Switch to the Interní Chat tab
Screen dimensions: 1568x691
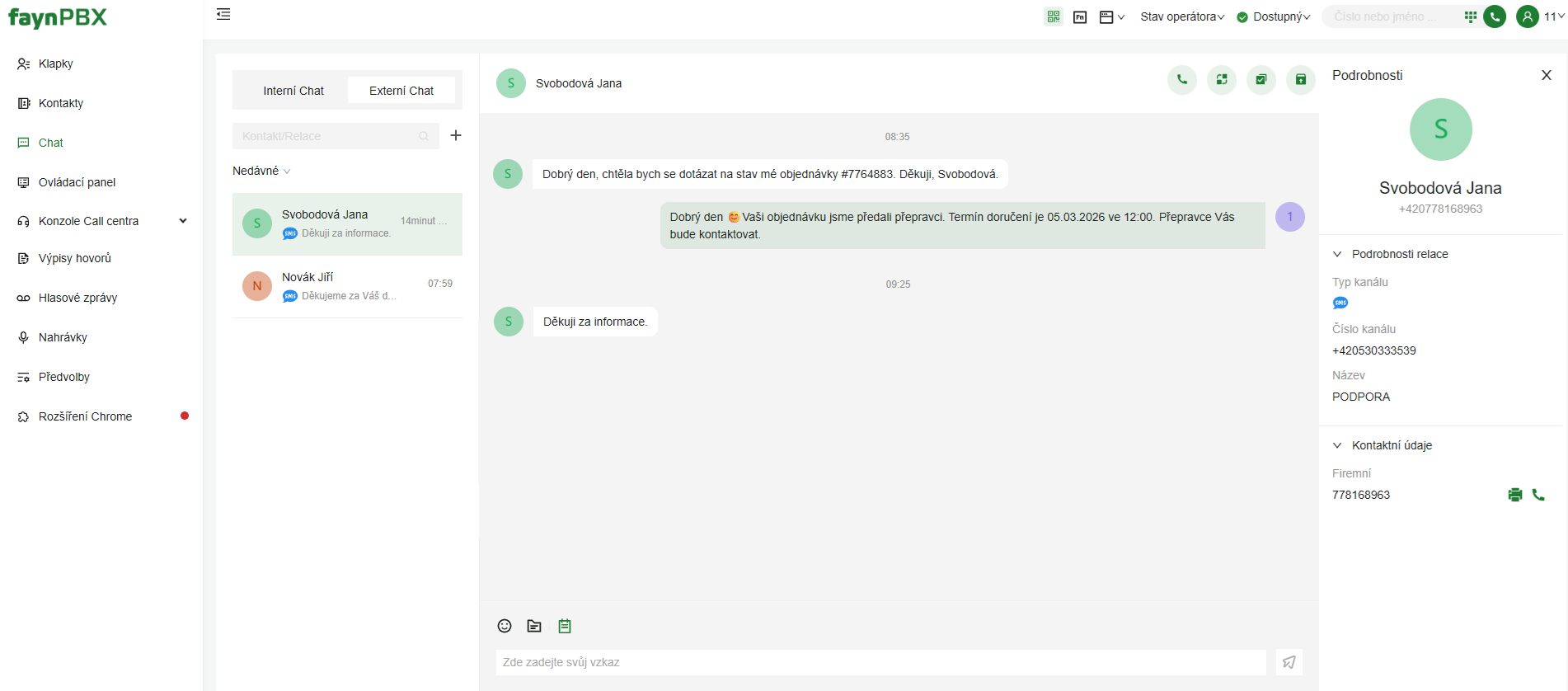(293, 91)
